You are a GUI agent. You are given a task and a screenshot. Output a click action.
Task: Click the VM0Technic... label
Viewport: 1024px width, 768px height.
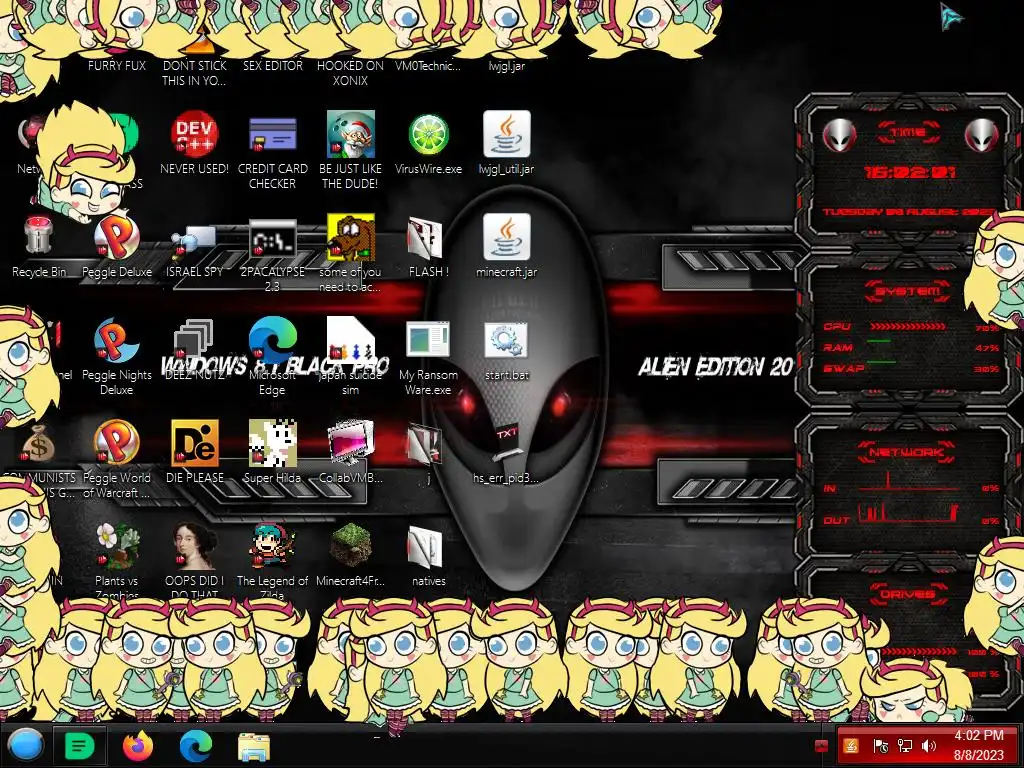pos(428,65)
